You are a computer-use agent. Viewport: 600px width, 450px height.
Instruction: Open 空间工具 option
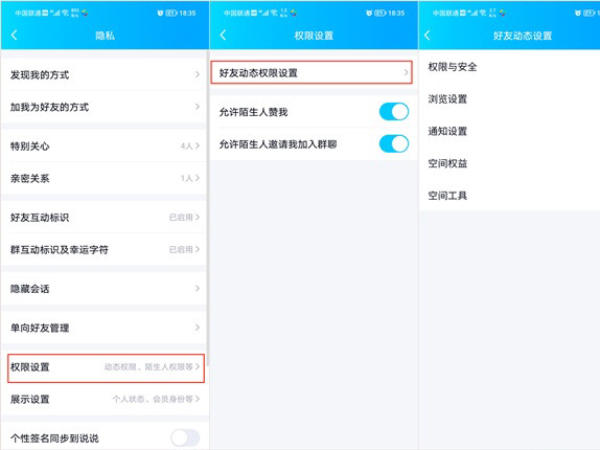(448, 195)
